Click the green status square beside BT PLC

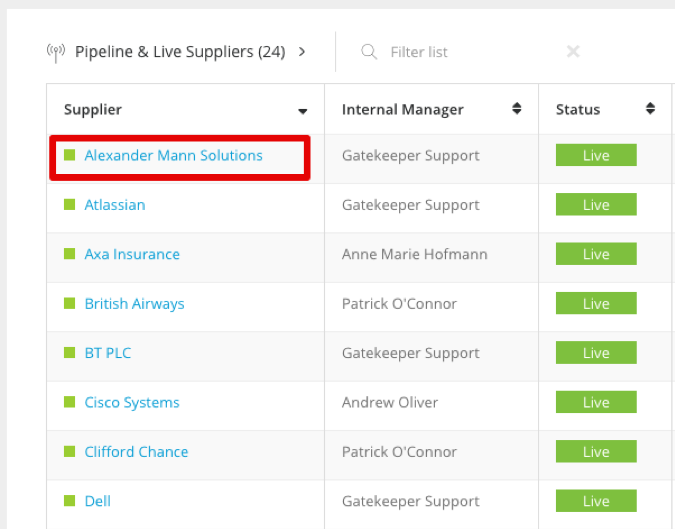pos(69,353)
